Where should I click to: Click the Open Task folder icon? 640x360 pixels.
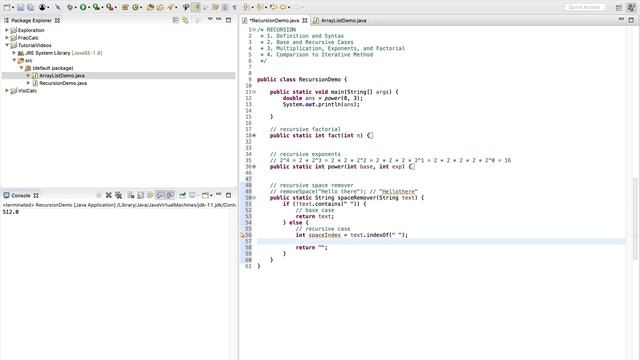pyautogui.click(x=160, y=7)
